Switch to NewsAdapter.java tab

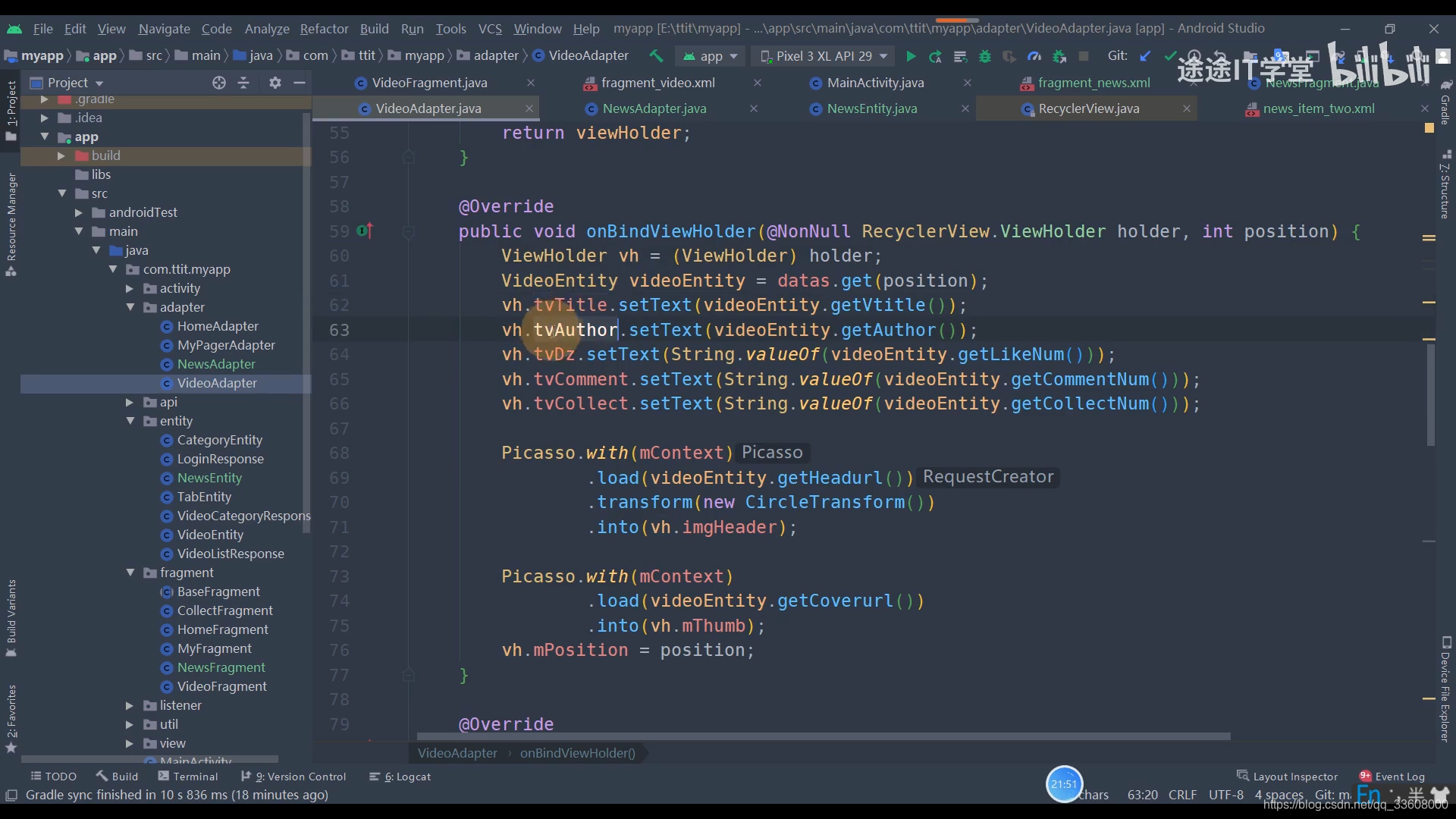pyautogui.click(x=654, y=108)
